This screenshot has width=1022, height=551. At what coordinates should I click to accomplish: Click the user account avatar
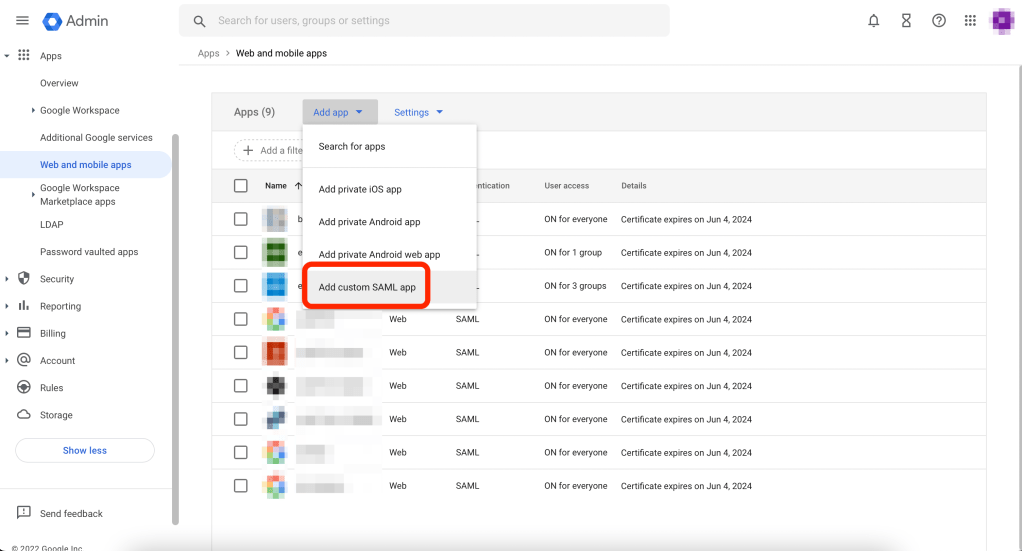(1002, 21)
